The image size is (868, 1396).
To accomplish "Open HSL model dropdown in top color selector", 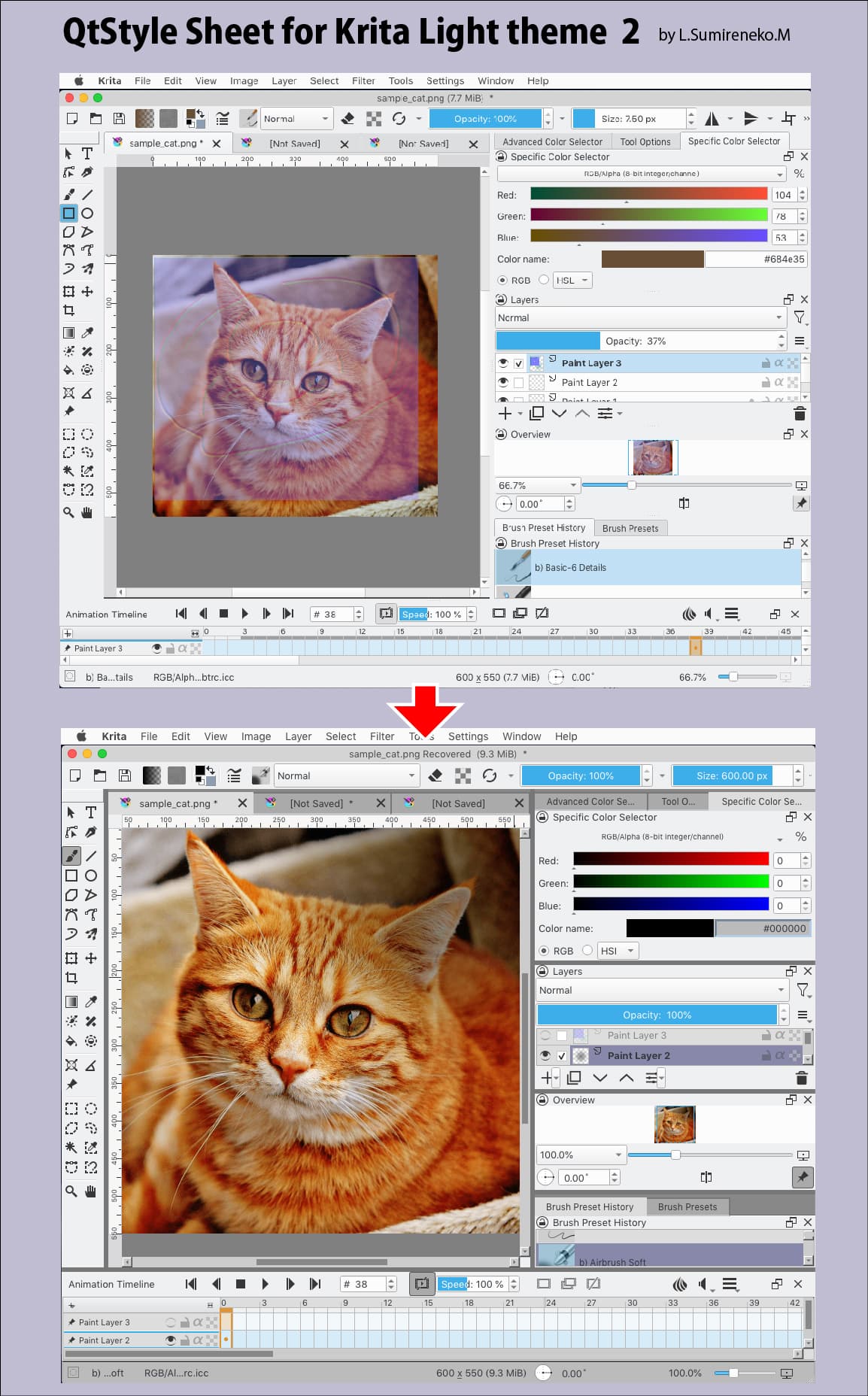I will (573, 280).
